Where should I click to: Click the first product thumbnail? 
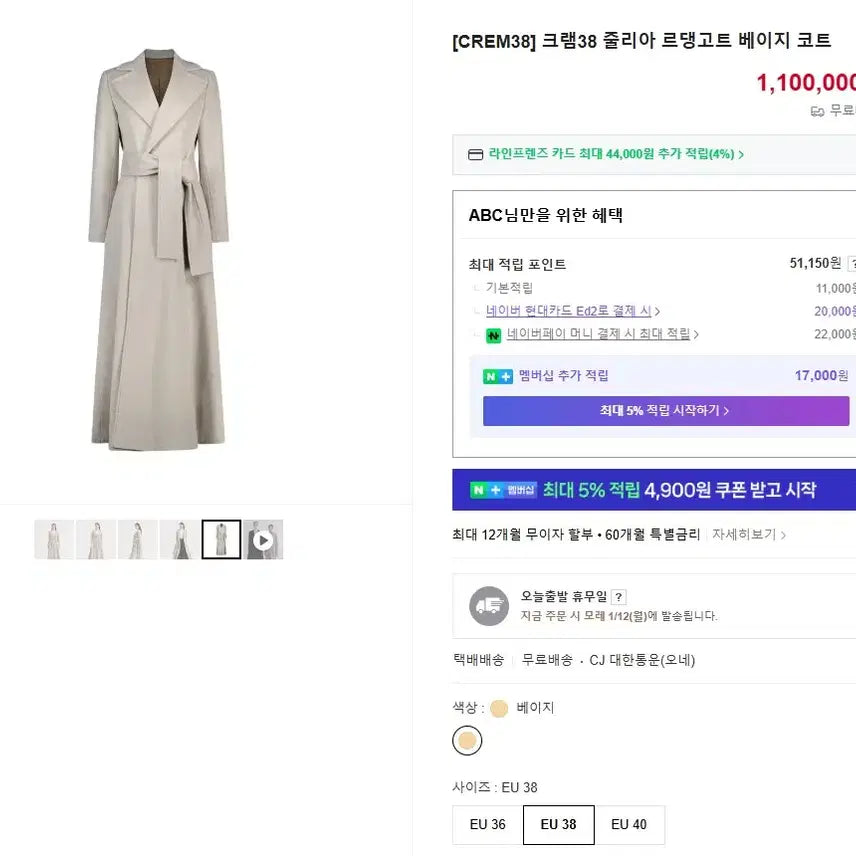[x=54, y=539]
